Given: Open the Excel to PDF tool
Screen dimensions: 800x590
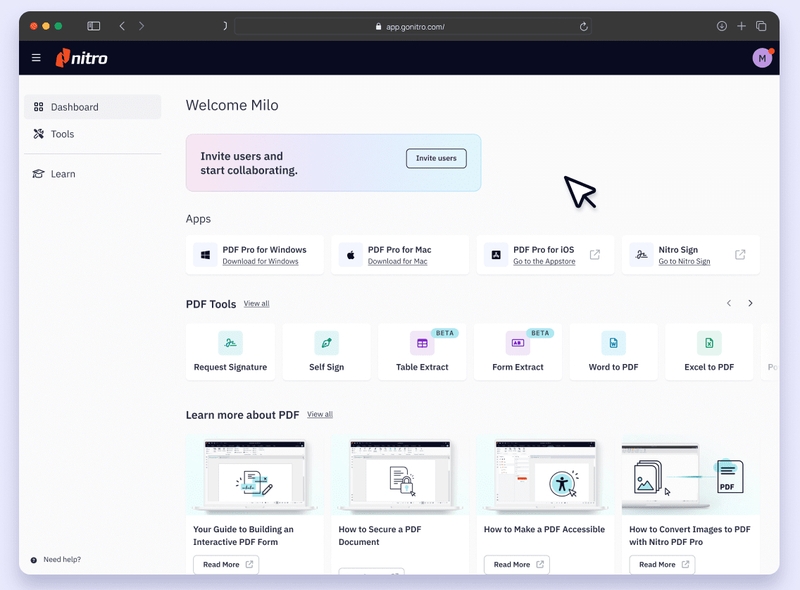Looking at the screenshot, I should tap(709, 352).
